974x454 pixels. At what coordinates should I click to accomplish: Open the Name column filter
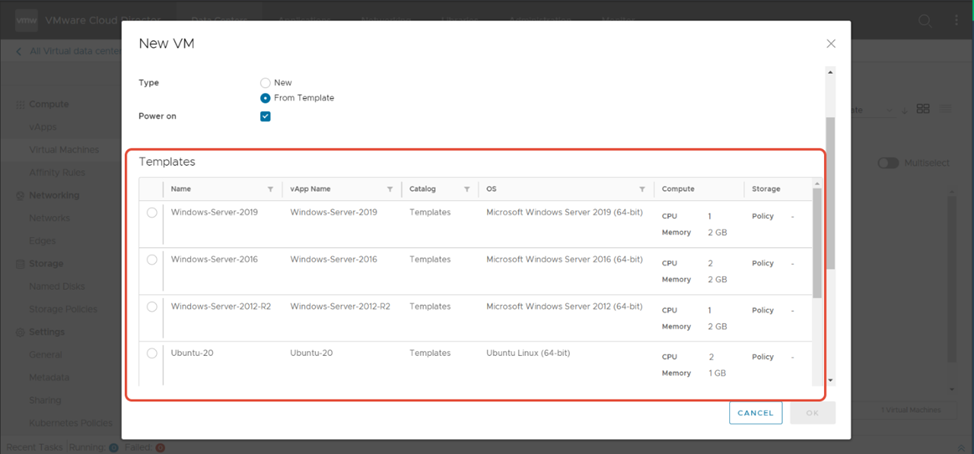click(270, 189)
